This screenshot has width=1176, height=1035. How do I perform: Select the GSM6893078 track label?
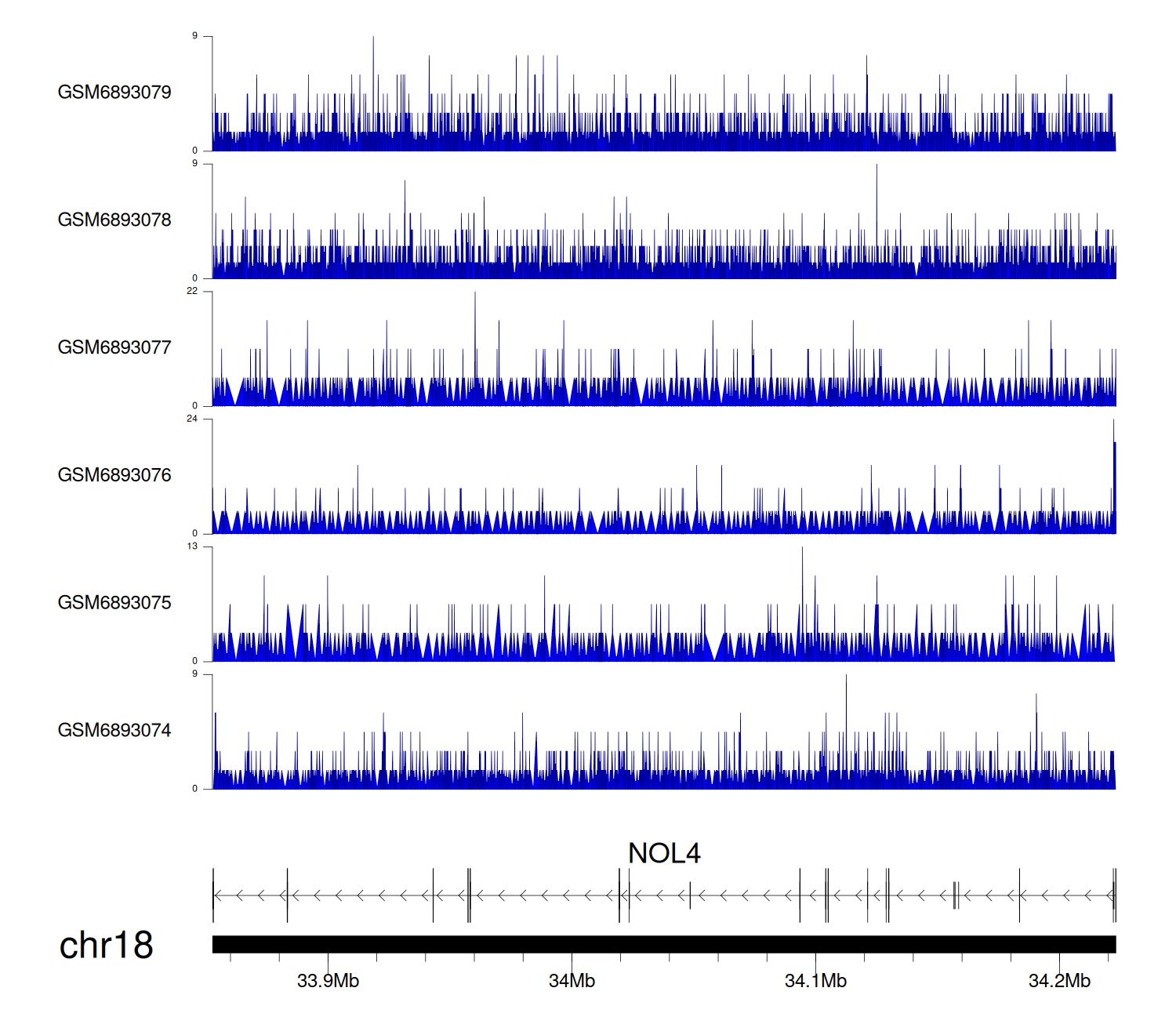(114, 220)
